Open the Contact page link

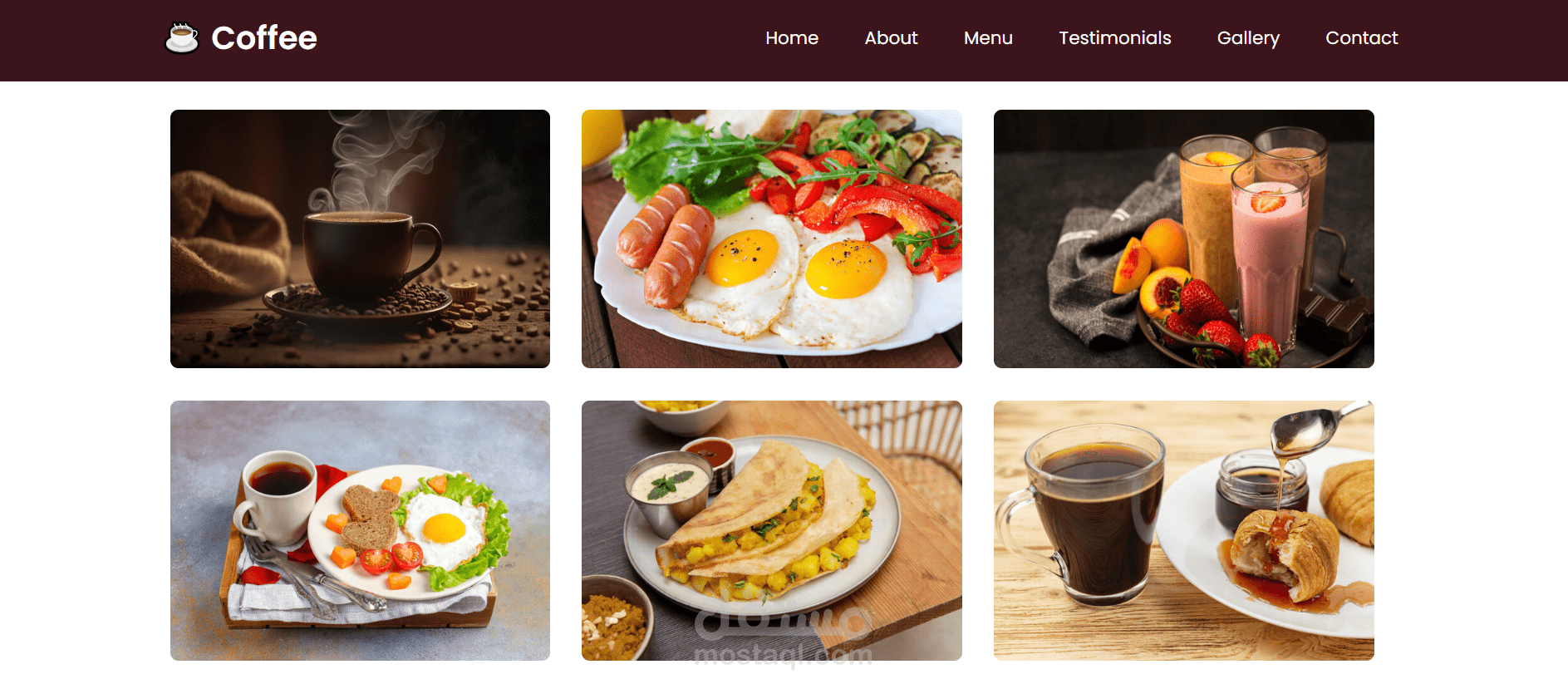[1361, 38]
